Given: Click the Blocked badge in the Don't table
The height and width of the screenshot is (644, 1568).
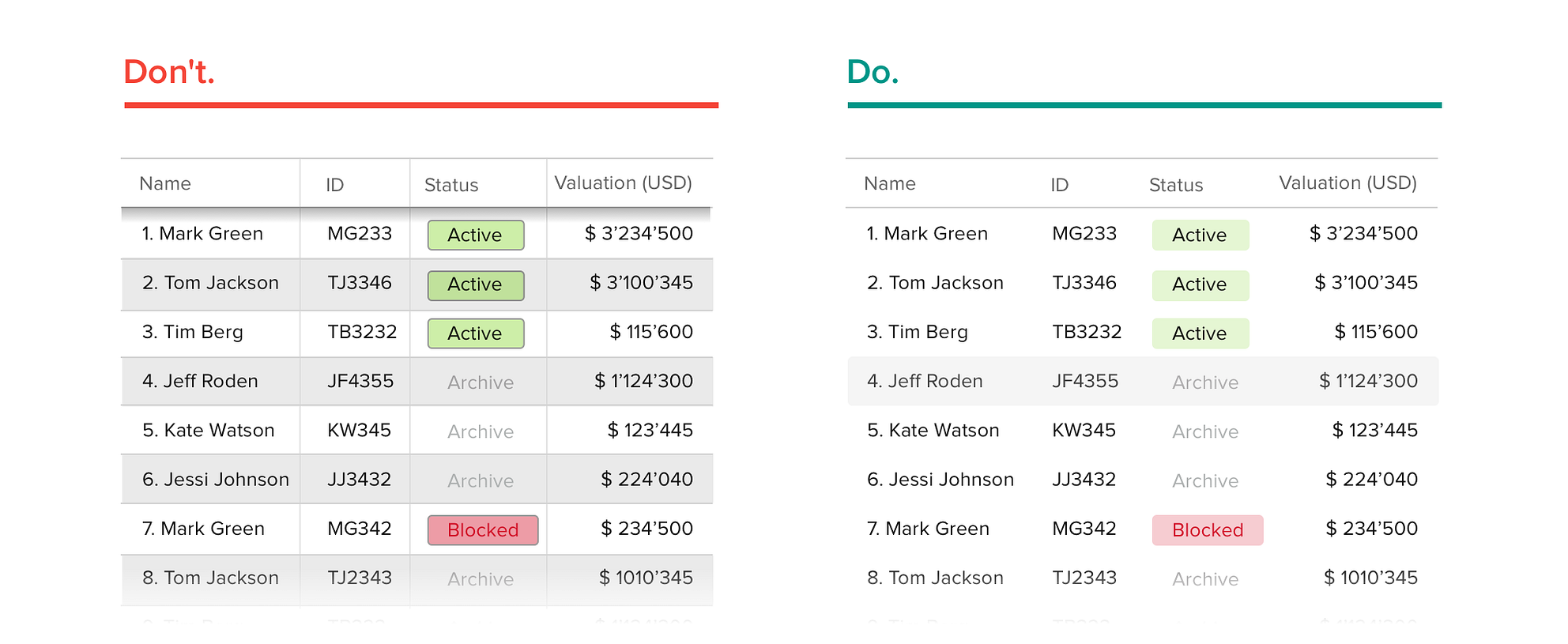Looking at the screenshot, I should point(483,530).
